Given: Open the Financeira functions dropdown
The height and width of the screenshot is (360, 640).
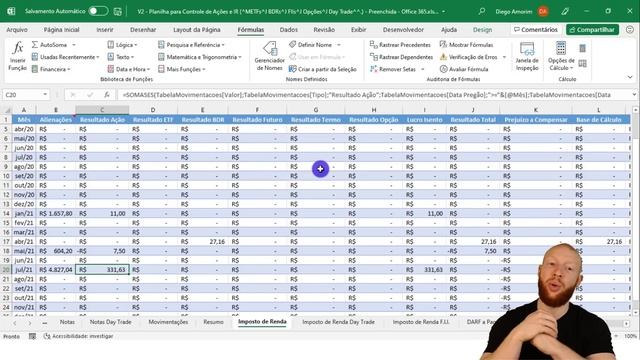Looking at the screenshot, I should click(x=51, y=69).
